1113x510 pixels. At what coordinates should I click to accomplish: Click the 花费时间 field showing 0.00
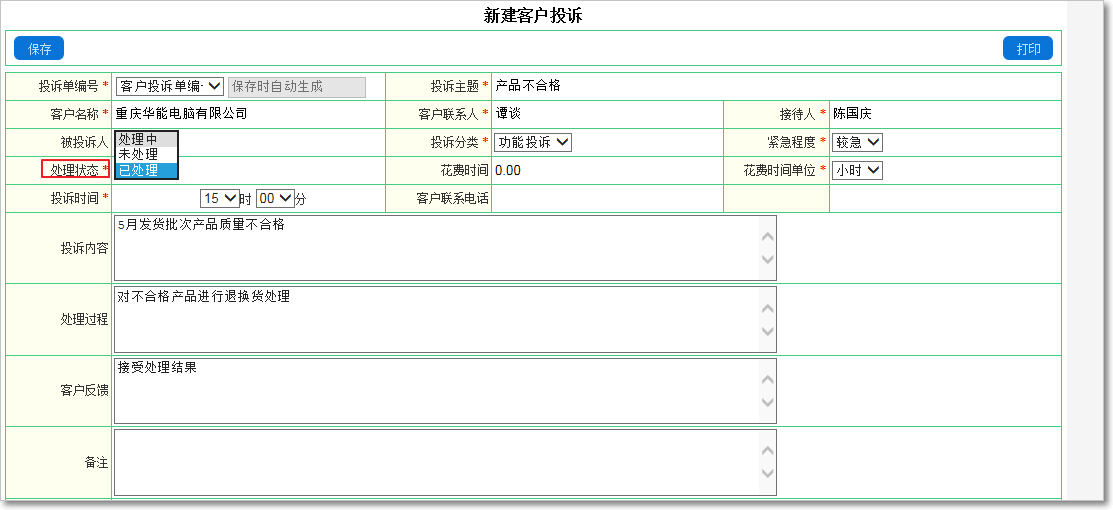pos(605,170)
